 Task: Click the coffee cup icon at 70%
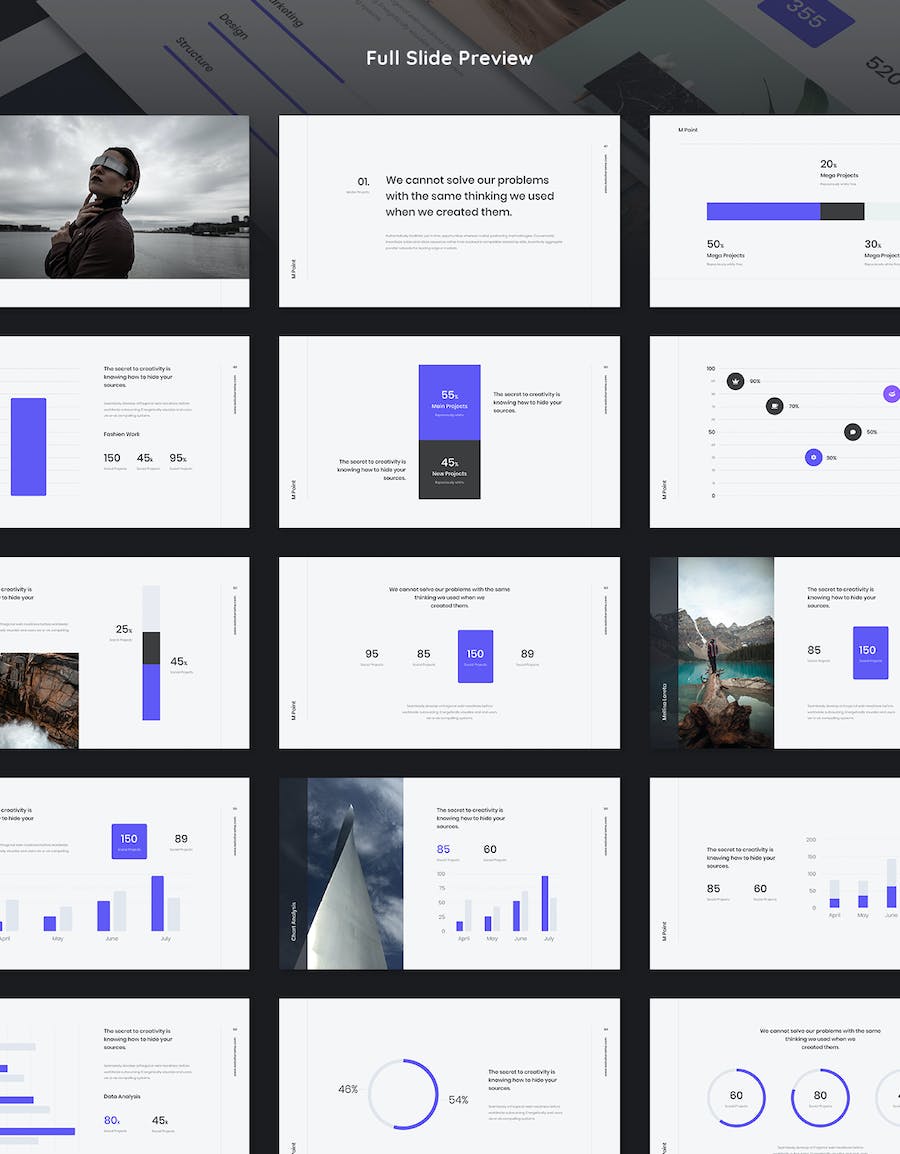click(774, 406)
